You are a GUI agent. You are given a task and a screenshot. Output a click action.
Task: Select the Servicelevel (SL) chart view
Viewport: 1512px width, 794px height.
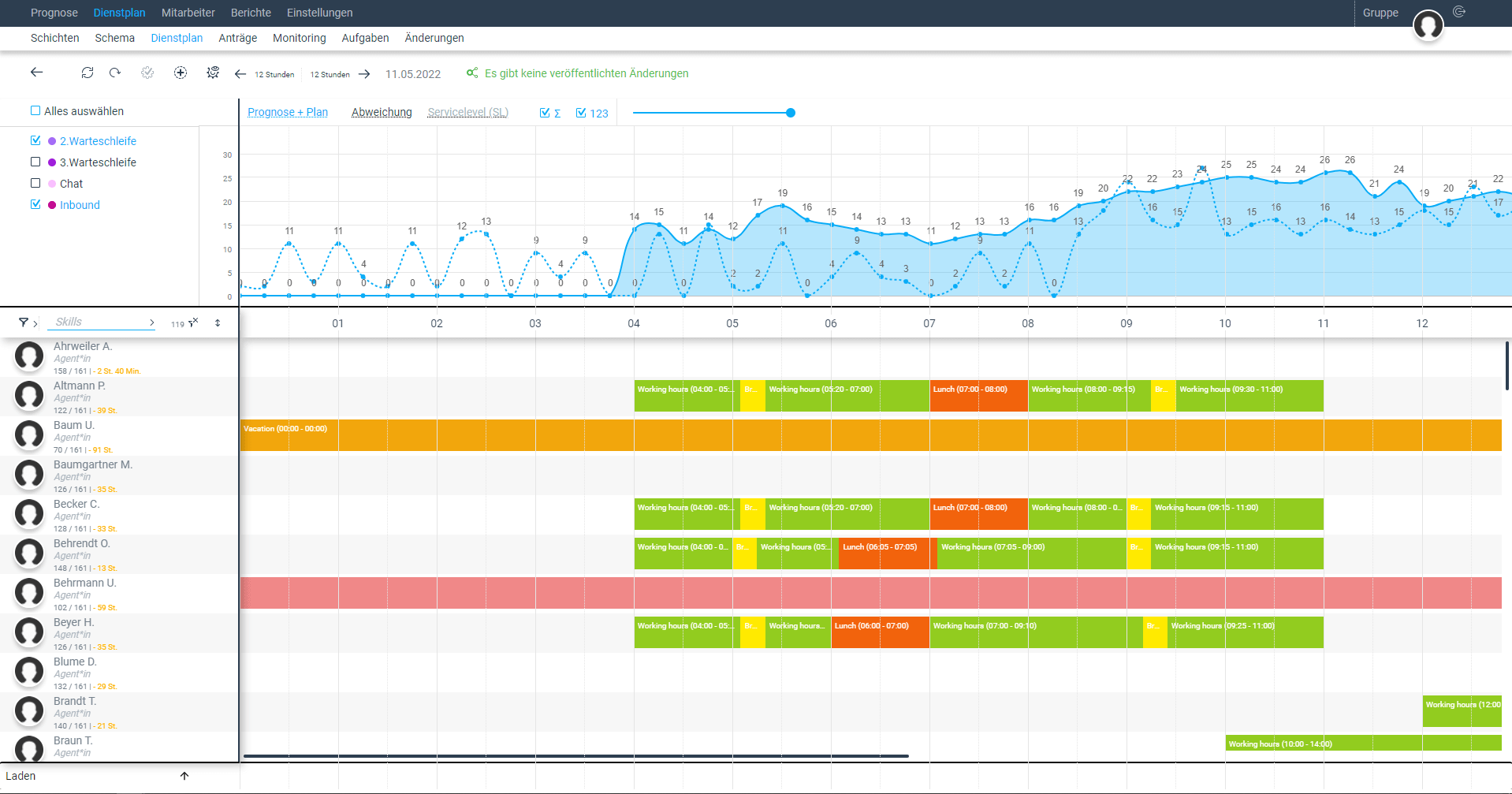click(x=468, y=112)
